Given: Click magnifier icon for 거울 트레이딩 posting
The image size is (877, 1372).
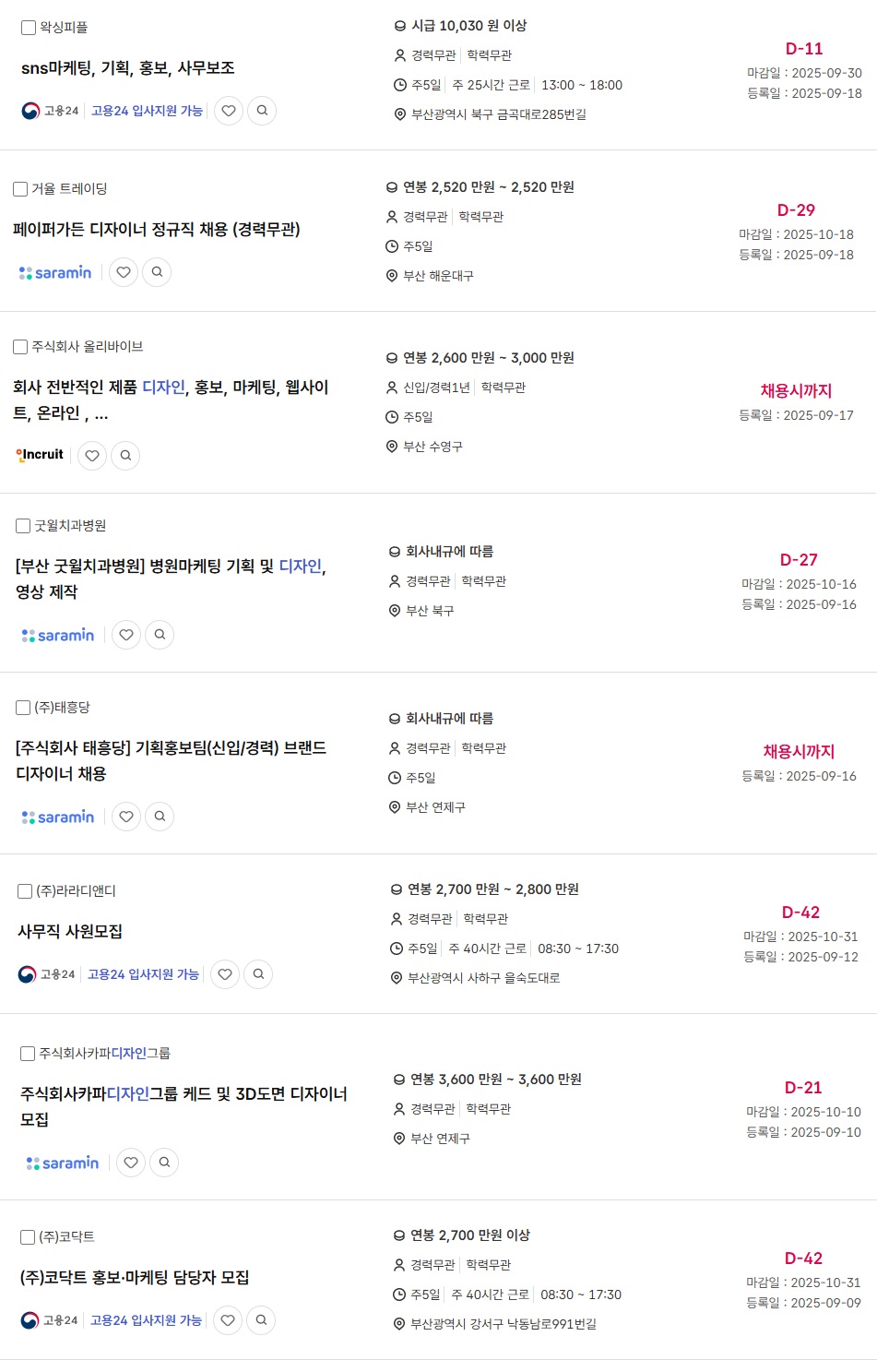Looking at the screenshot, I should [157, 272].
